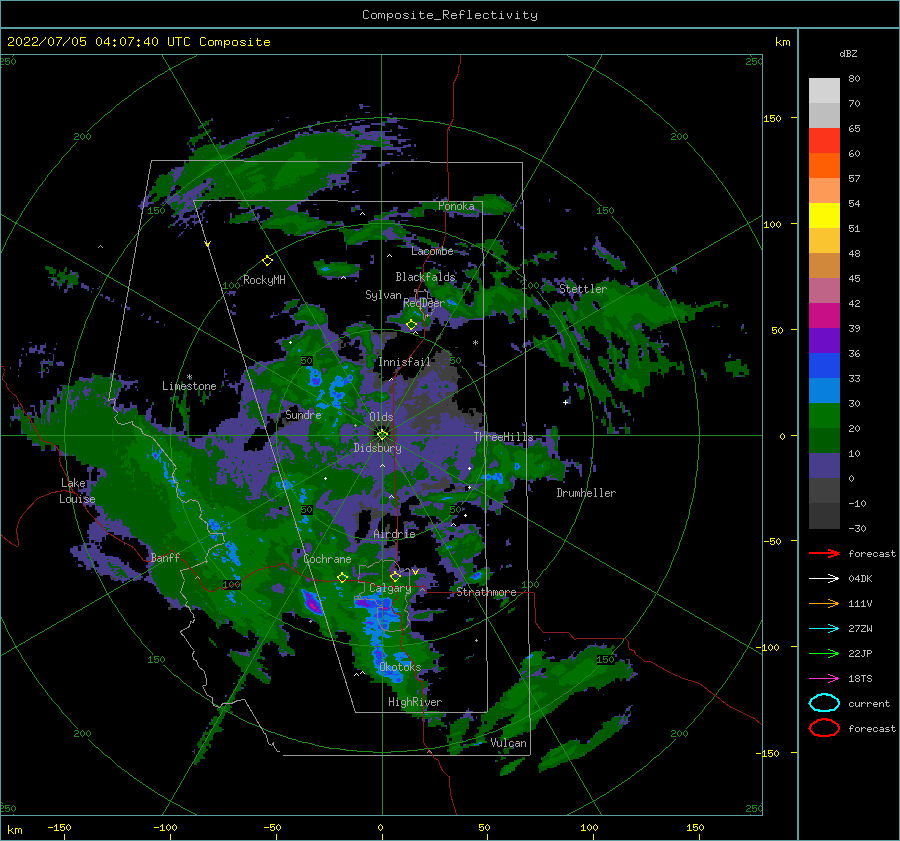
Task: Click the Stettler city label
Action: tap(583, 289)
